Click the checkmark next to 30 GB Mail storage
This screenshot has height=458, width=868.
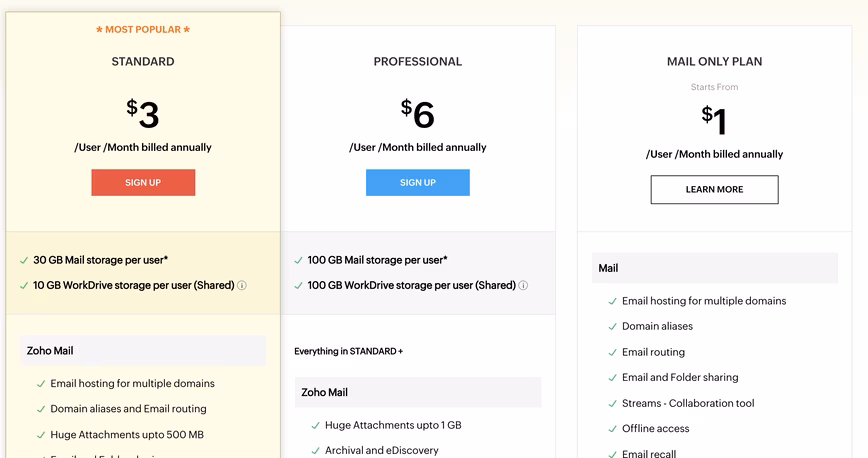[24, 260]
